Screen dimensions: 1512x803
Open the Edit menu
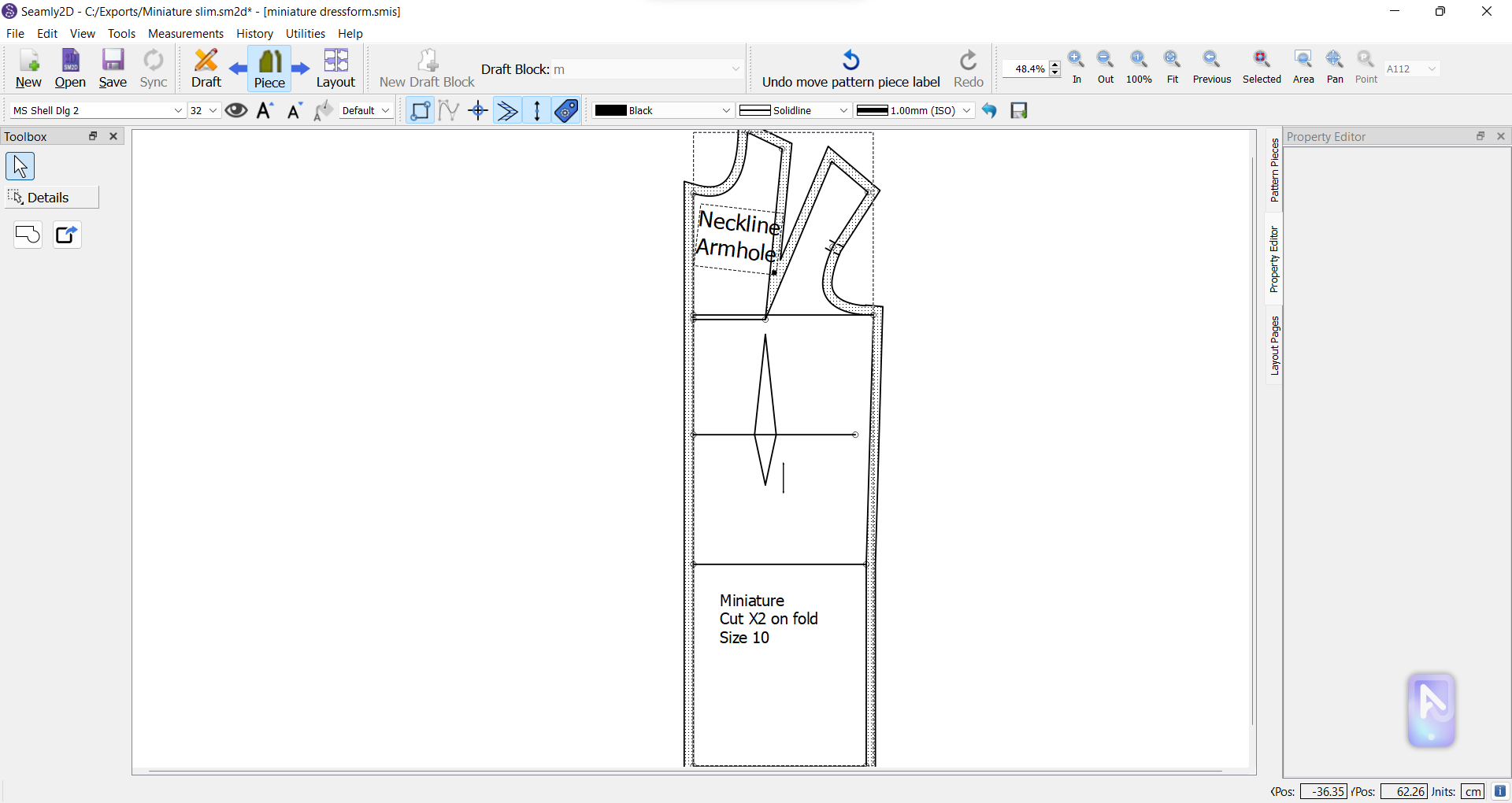coord(47,34)
